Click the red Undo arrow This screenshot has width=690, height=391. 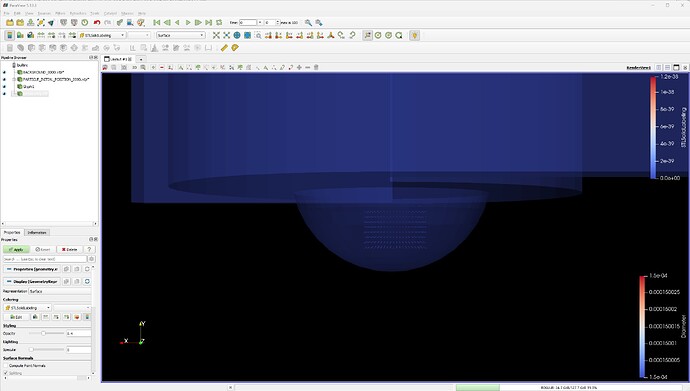(97, 22)
